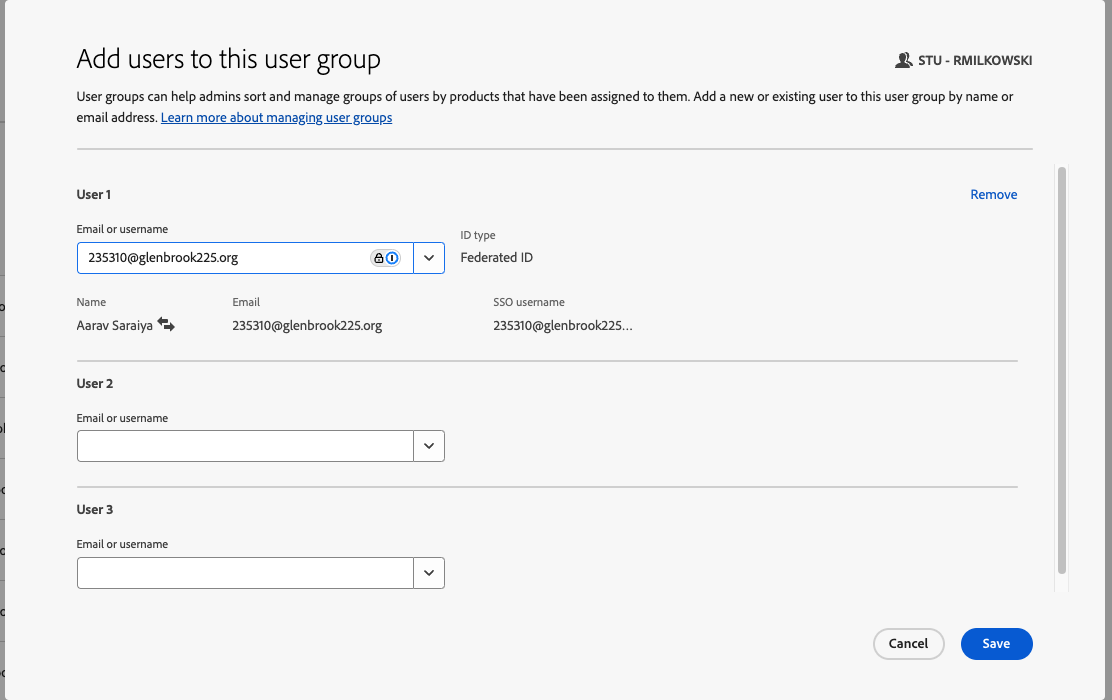Viewport: 1112px width, 700px height.
Task: Select the User 3 email or username input
Action: tap(245, 573)
